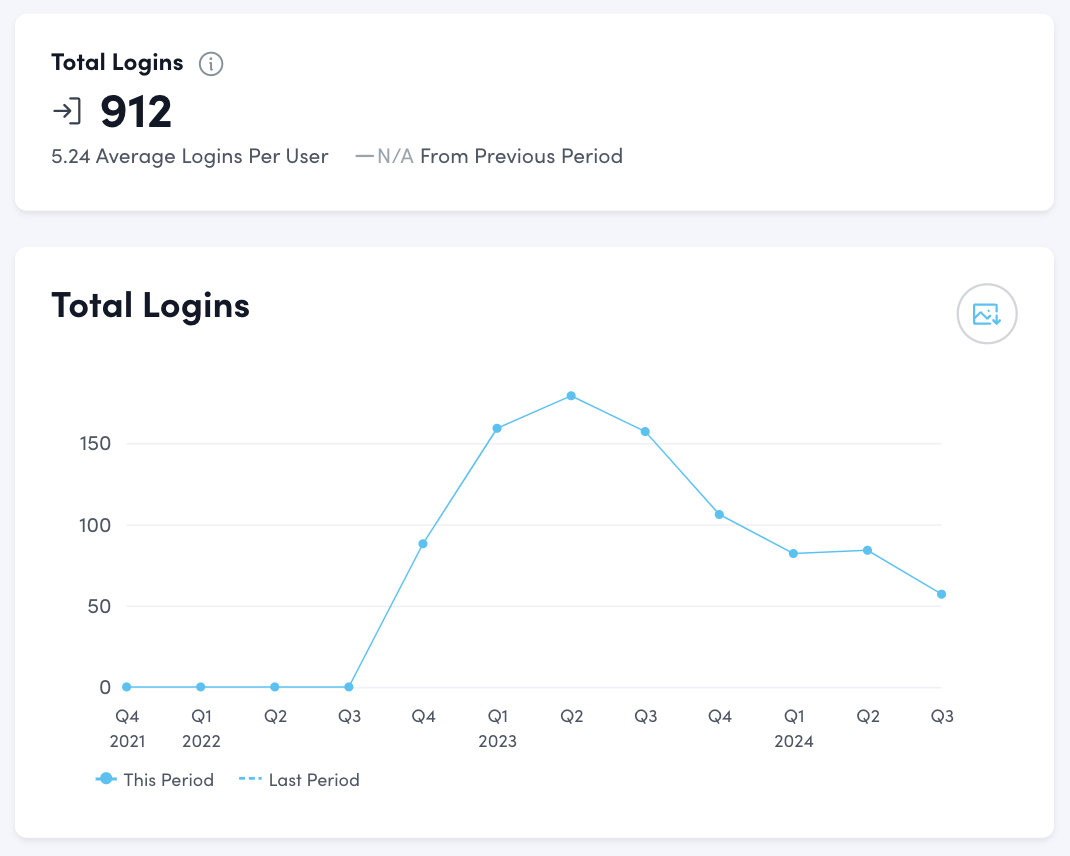
Task: Toggle the Last Period legend item
Action: [x=300, y=780]
